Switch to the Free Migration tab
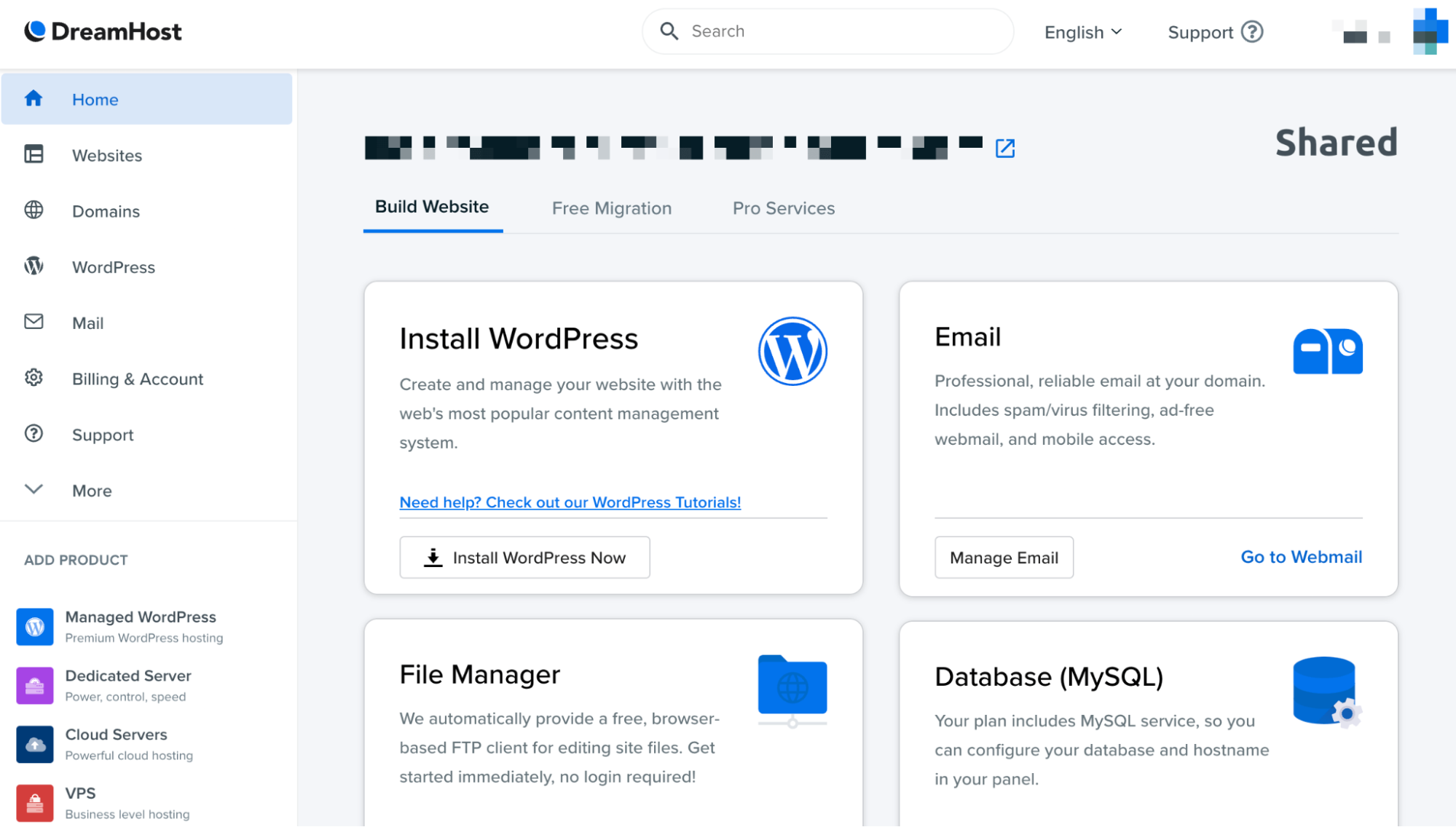The image size is (1456, 827). (x=612, y=208)
